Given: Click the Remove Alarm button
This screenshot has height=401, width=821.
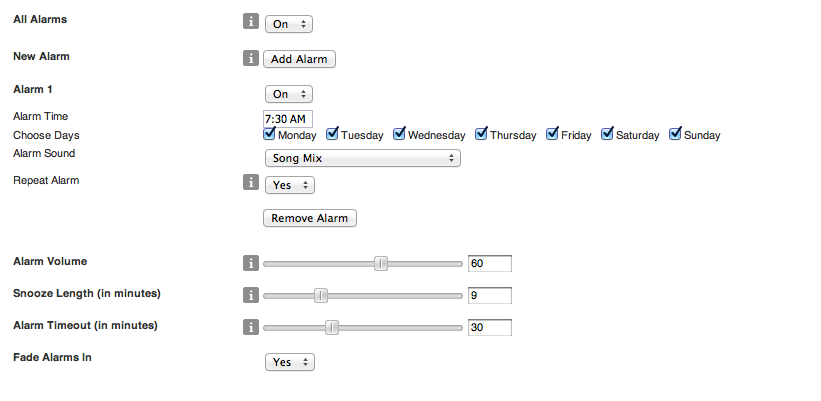Looking at the screenshot, I should coord(309,218).
